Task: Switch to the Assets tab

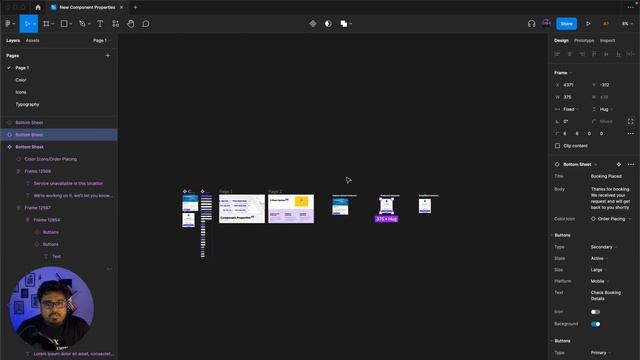Action: coord(33,40)
